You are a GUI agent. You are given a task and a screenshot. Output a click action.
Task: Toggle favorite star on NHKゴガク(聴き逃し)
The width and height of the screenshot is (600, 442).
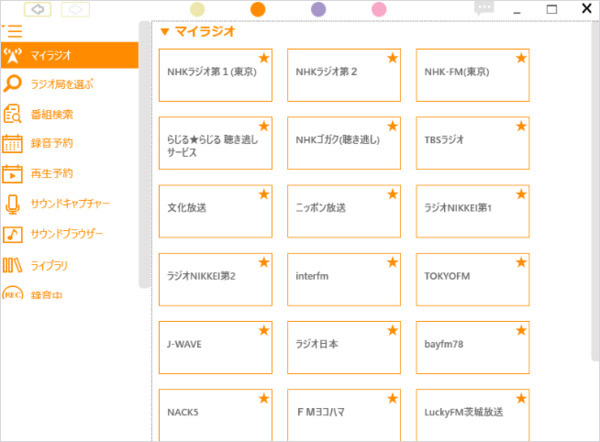(393, 126)
